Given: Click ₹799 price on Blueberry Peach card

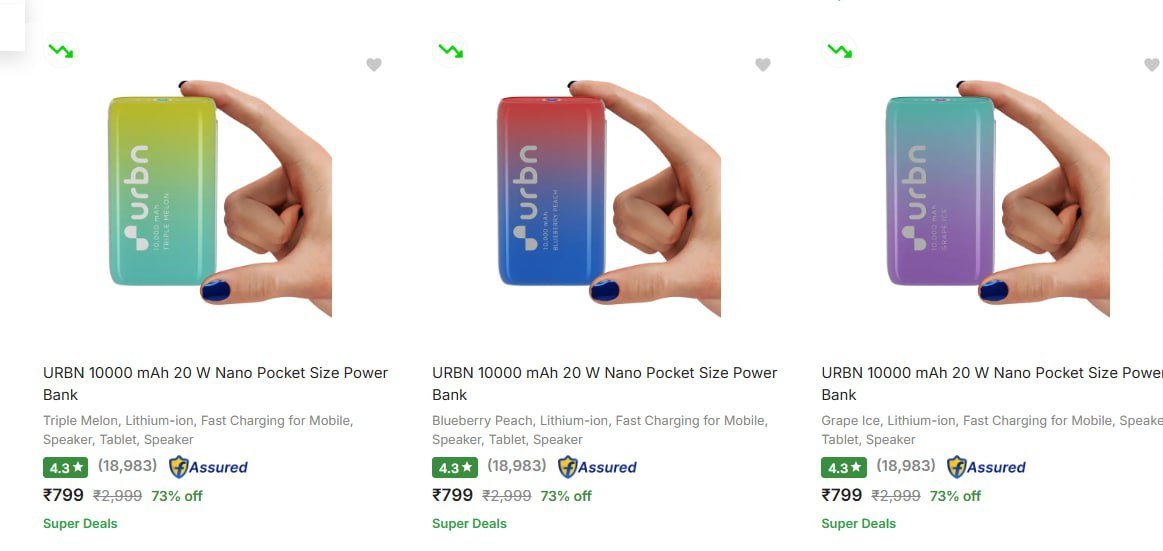Looking at the screenshot, I should click(x=452, y=495).
